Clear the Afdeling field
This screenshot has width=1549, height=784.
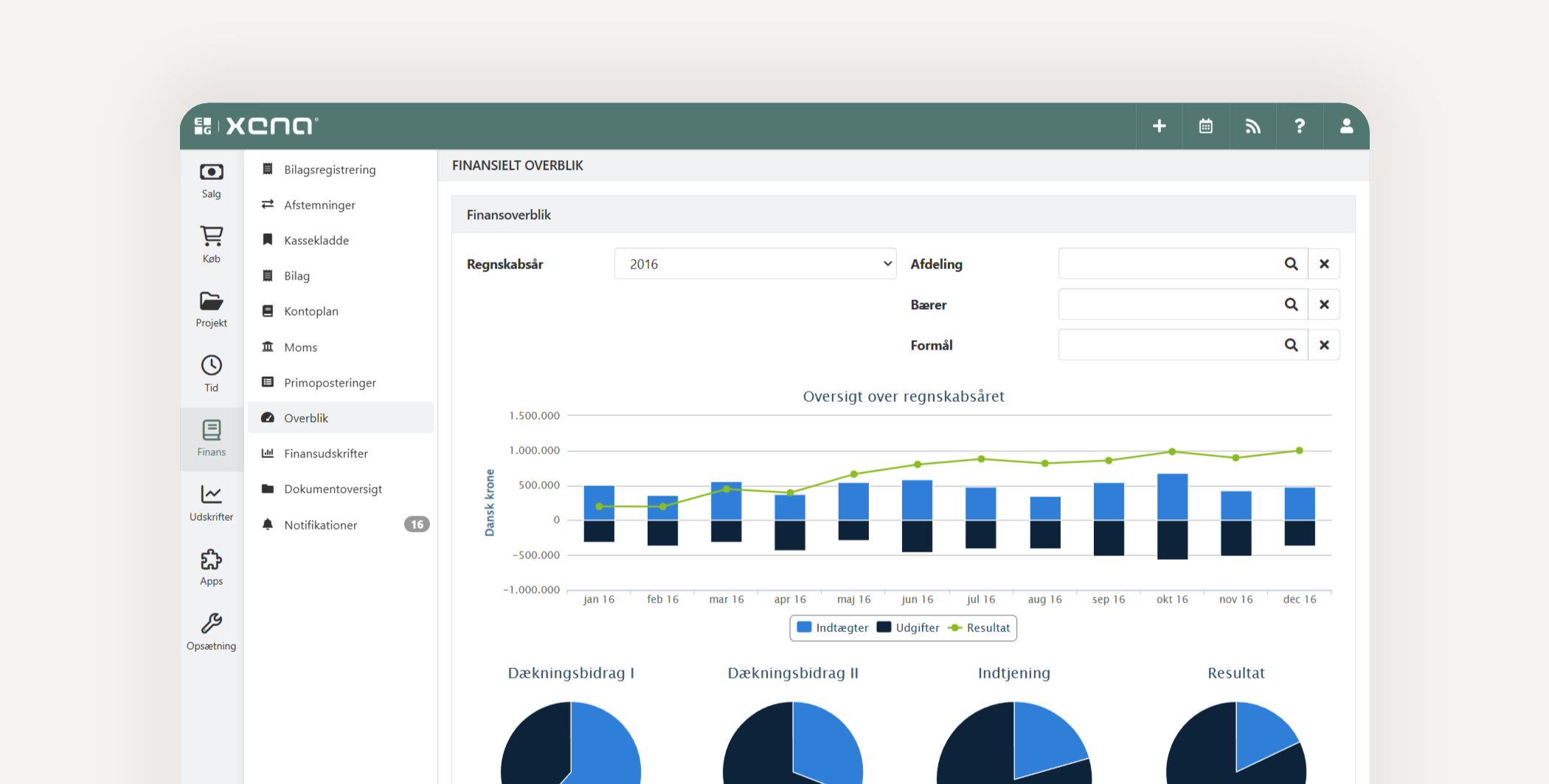[1324, 264]
